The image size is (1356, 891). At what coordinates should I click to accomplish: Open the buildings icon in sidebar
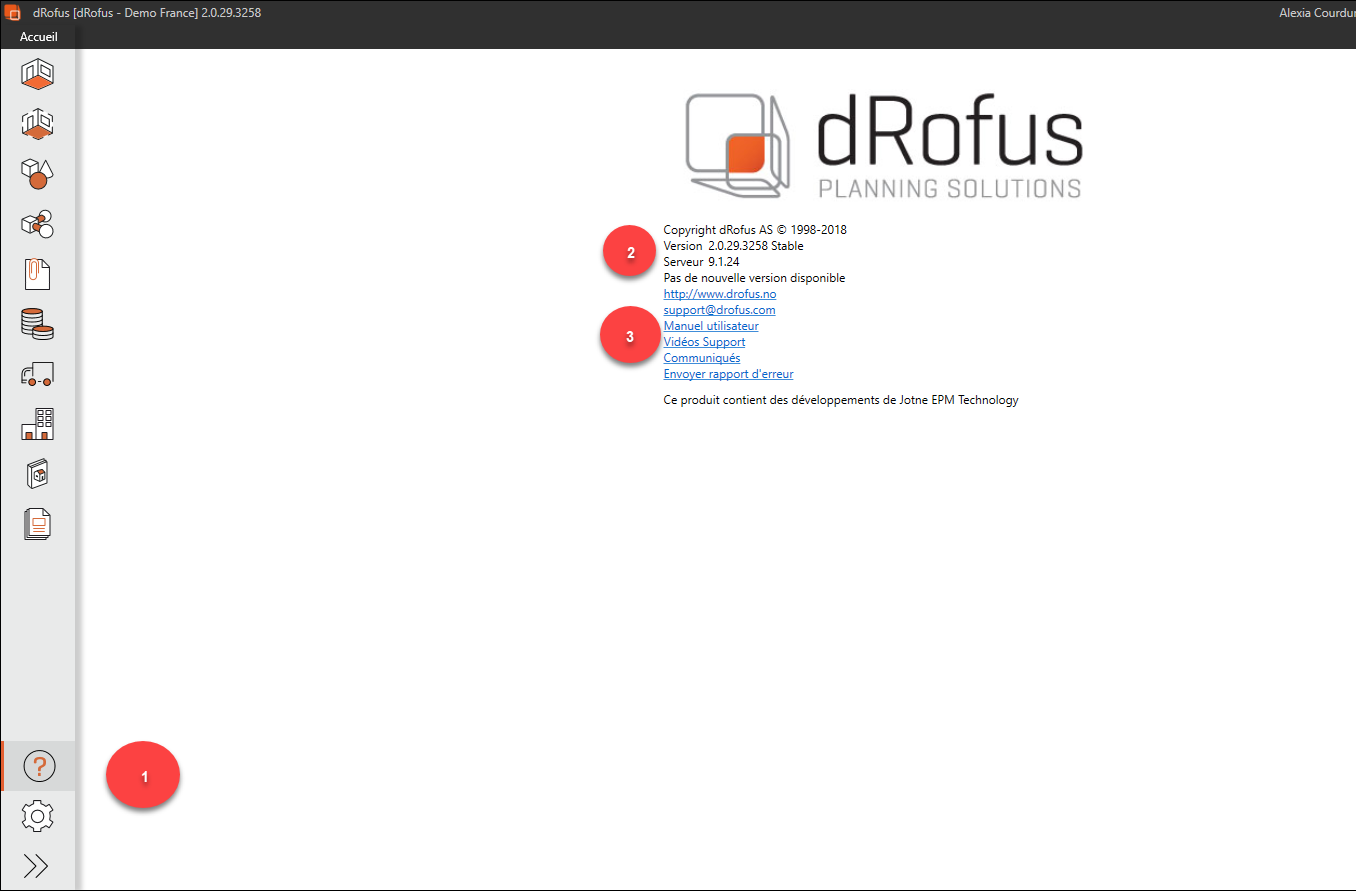tap(38, 424)
